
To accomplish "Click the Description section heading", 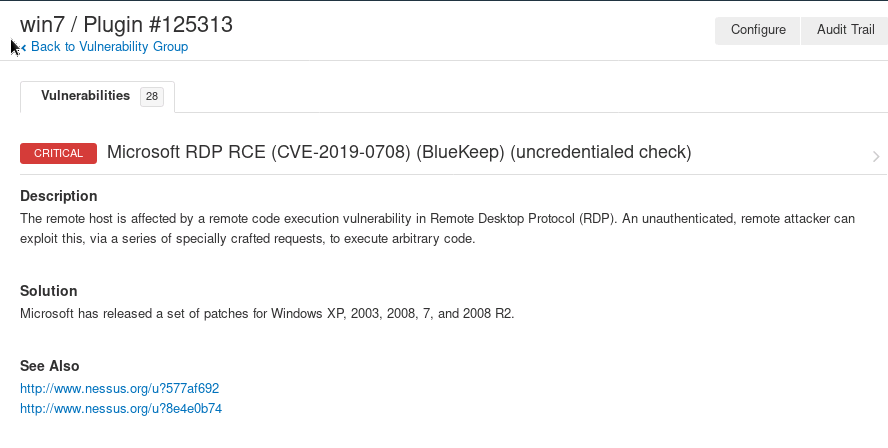I will coord(59,196).
